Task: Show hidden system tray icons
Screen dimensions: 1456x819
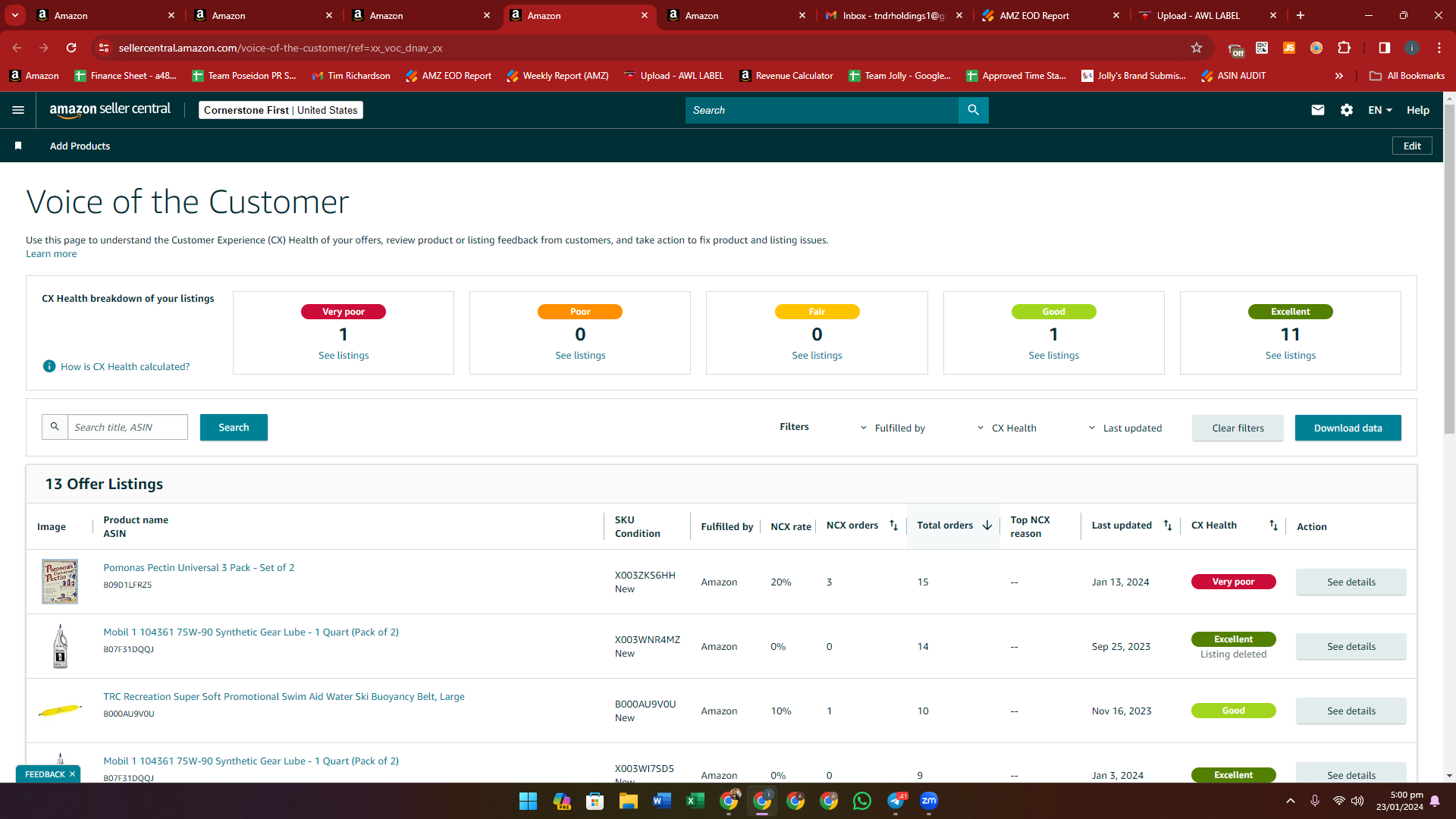Action: click(x=1291, y=801)
